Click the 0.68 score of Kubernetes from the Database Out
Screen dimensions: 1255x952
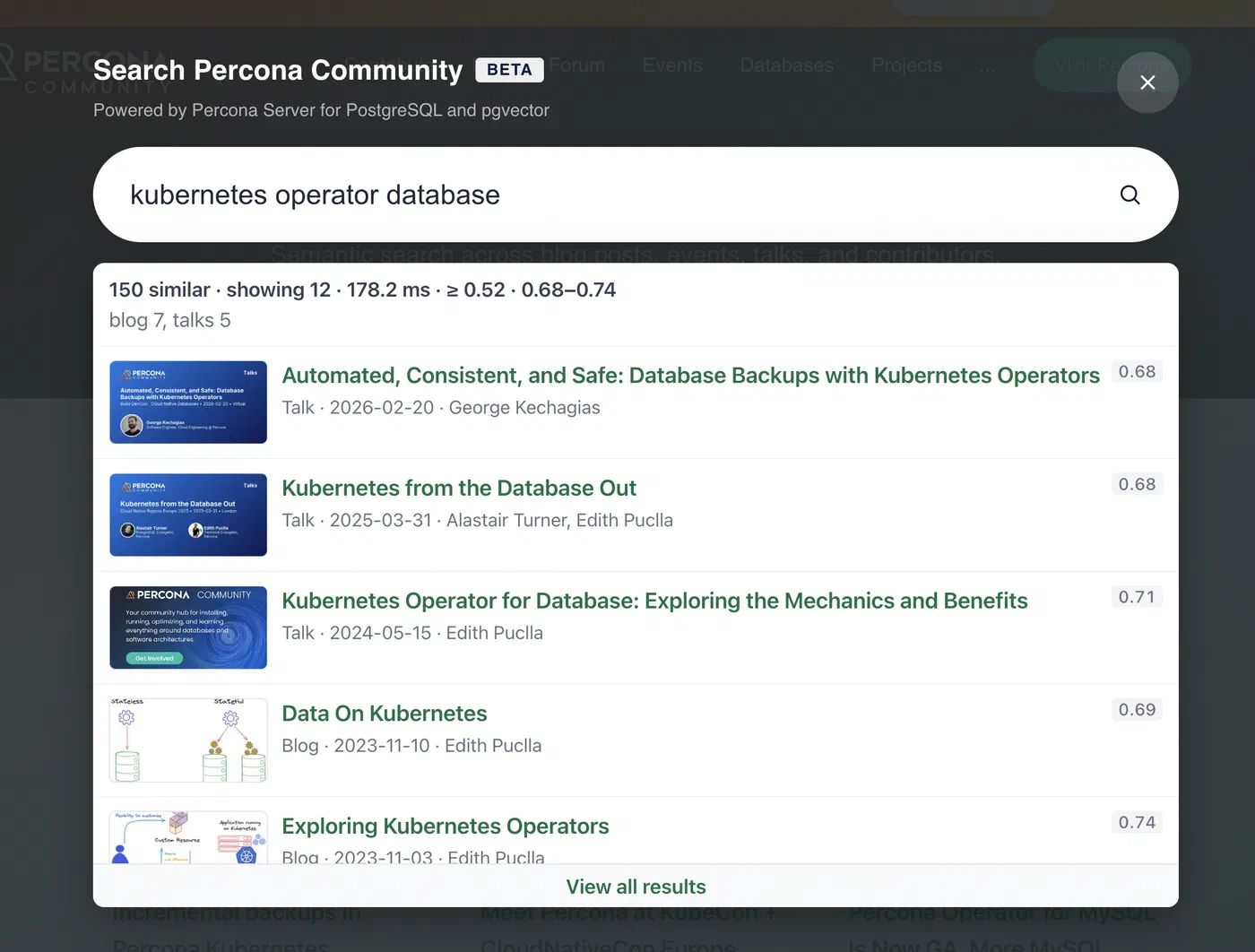click(x=1137, y=485)
